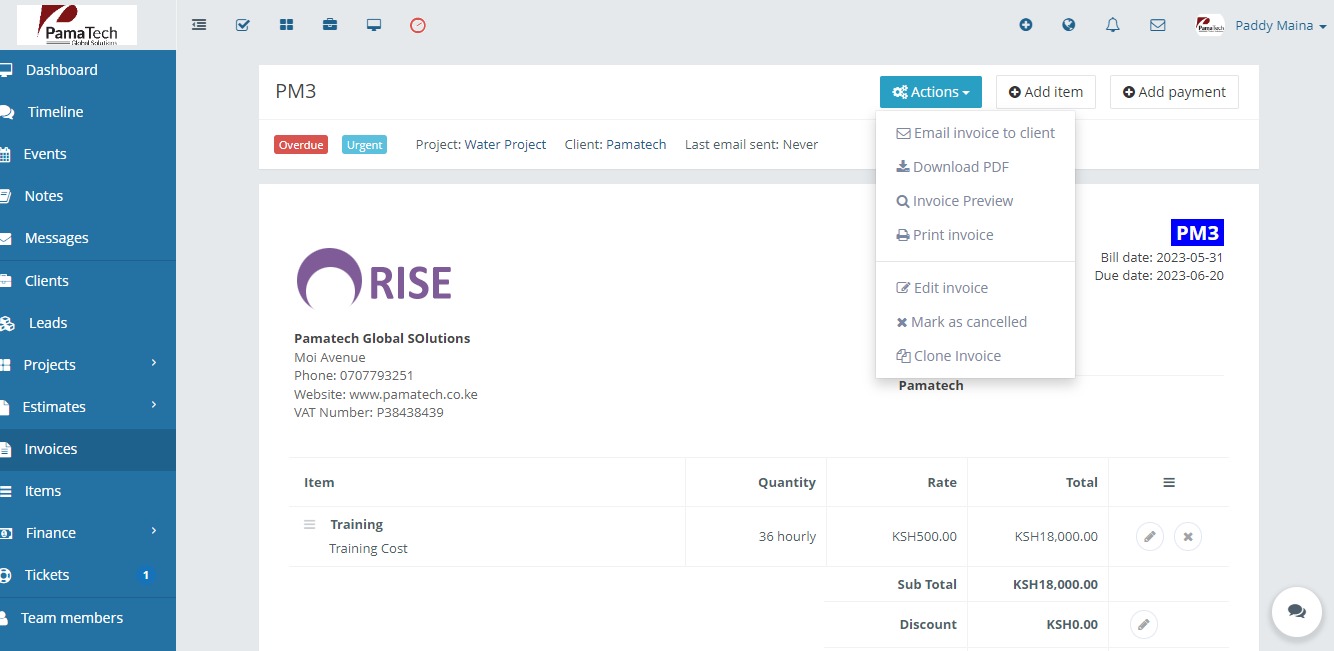
Task: Click the monitor icon in top bar
Action: coord(374,25)
